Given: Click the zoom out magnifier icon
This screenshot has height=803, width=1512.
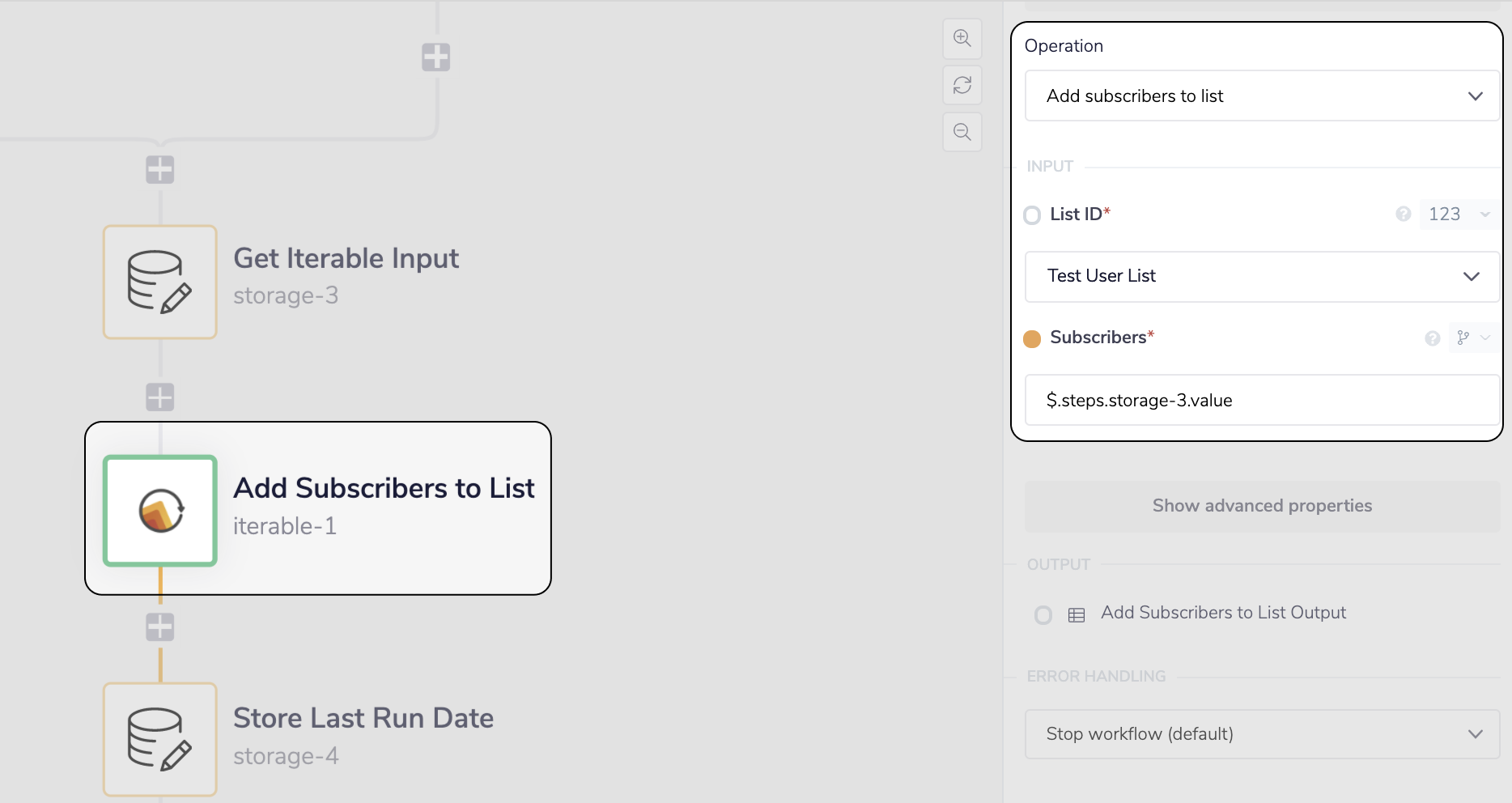Looking at the screenshot, I should tap(962, 131).
